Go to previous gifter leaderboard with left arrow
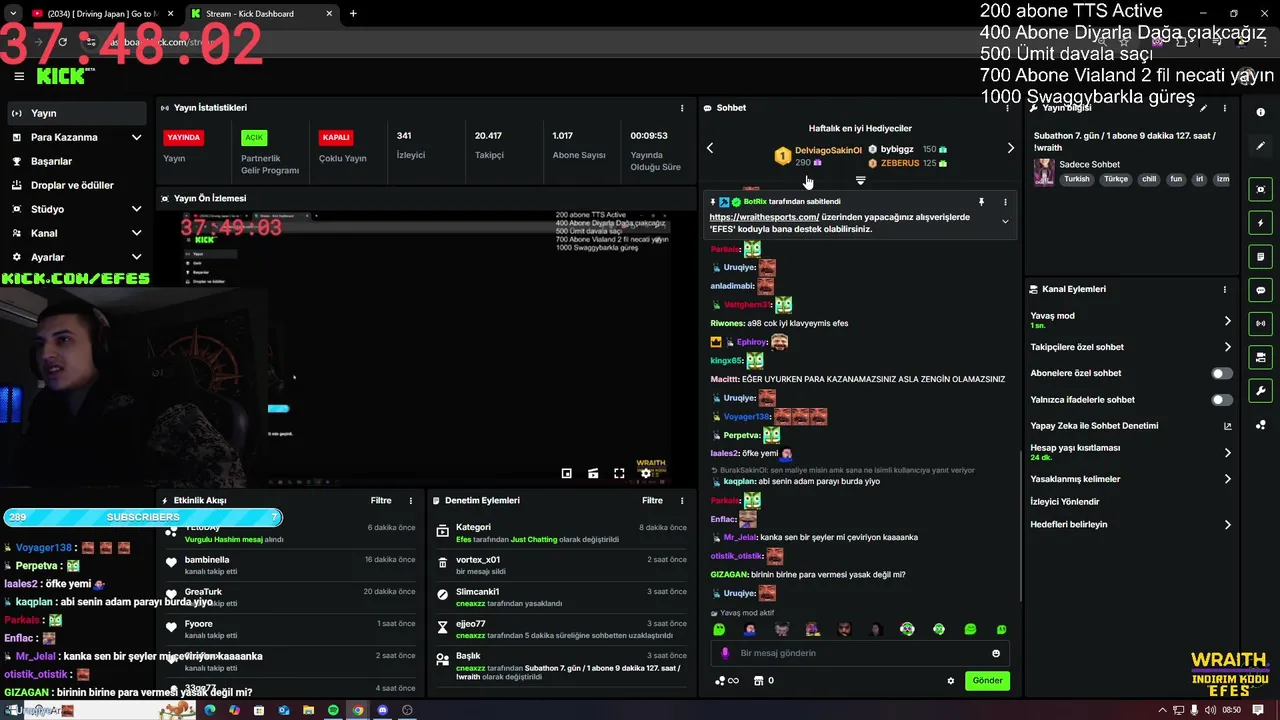 click(x=710, y=148)
